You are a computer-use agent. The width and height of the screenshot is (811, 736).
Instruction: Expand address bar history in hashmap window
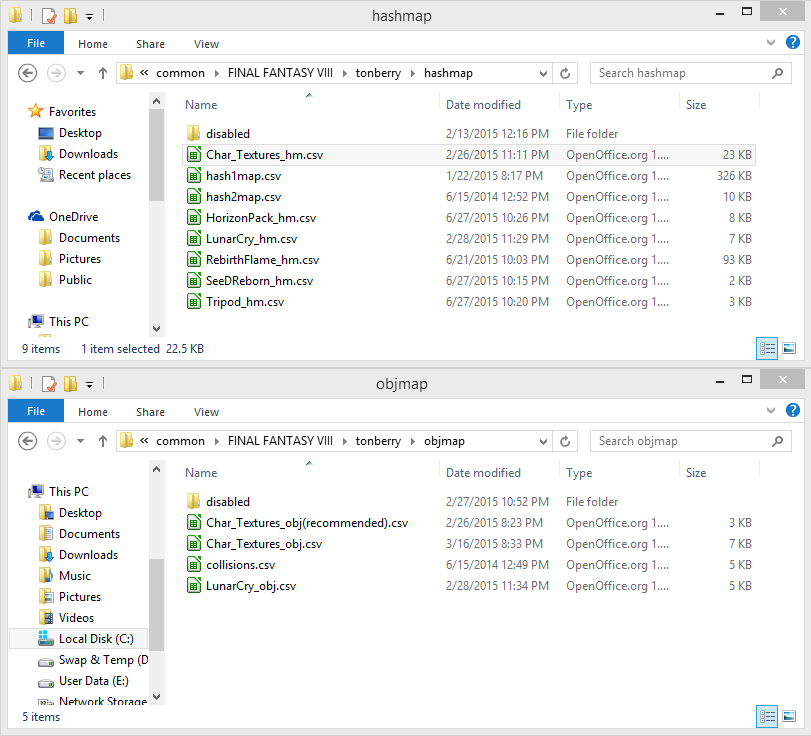point(543,73)
